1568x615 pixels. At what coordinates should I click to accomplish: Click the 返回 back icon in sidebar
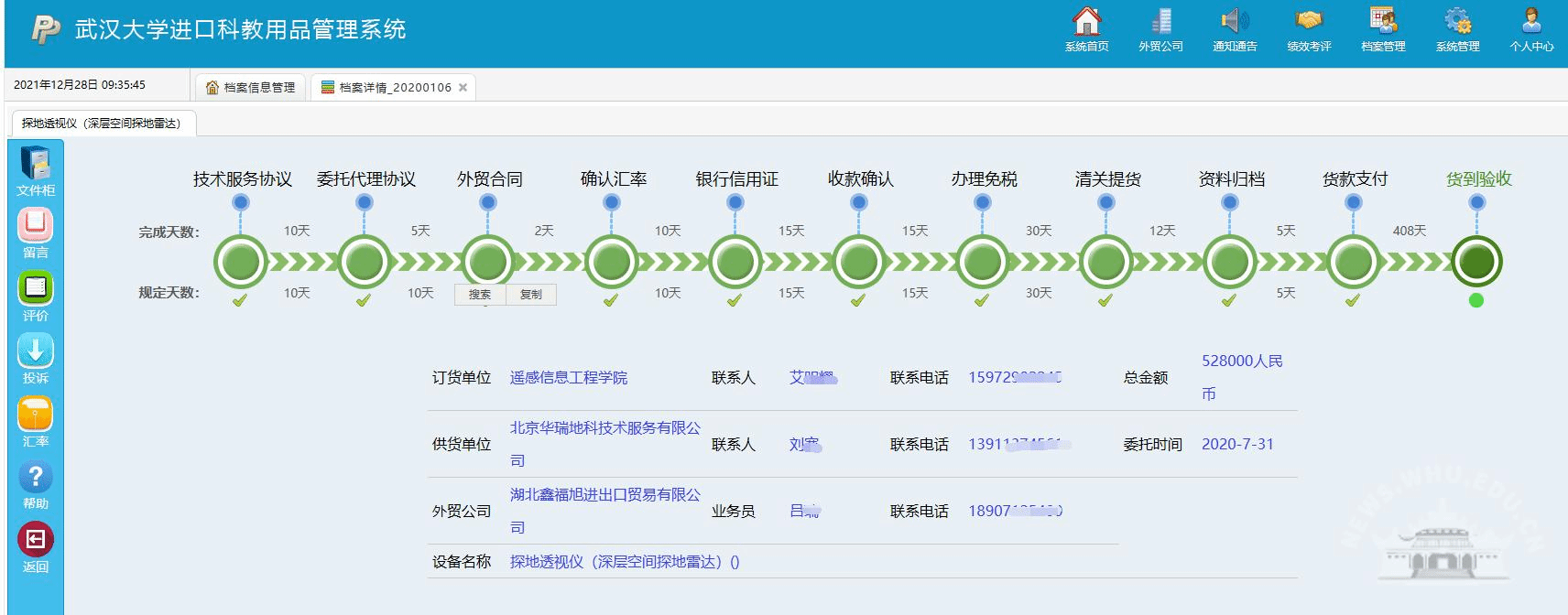pyautogui.click(x=35, y=540)
